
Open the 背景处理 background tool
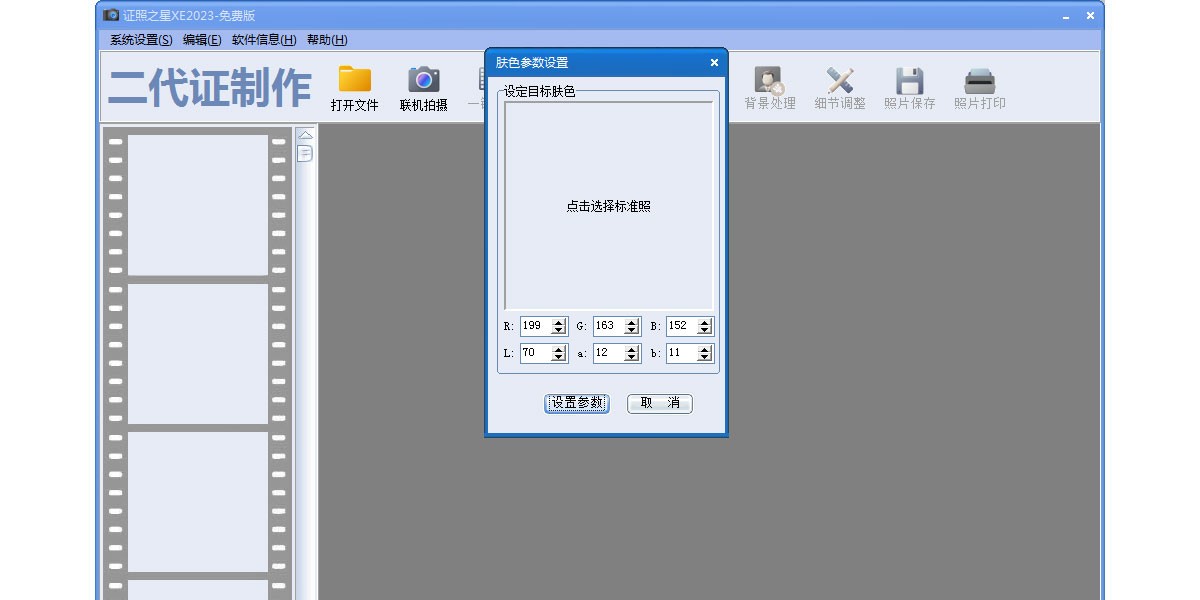point(769,81)
